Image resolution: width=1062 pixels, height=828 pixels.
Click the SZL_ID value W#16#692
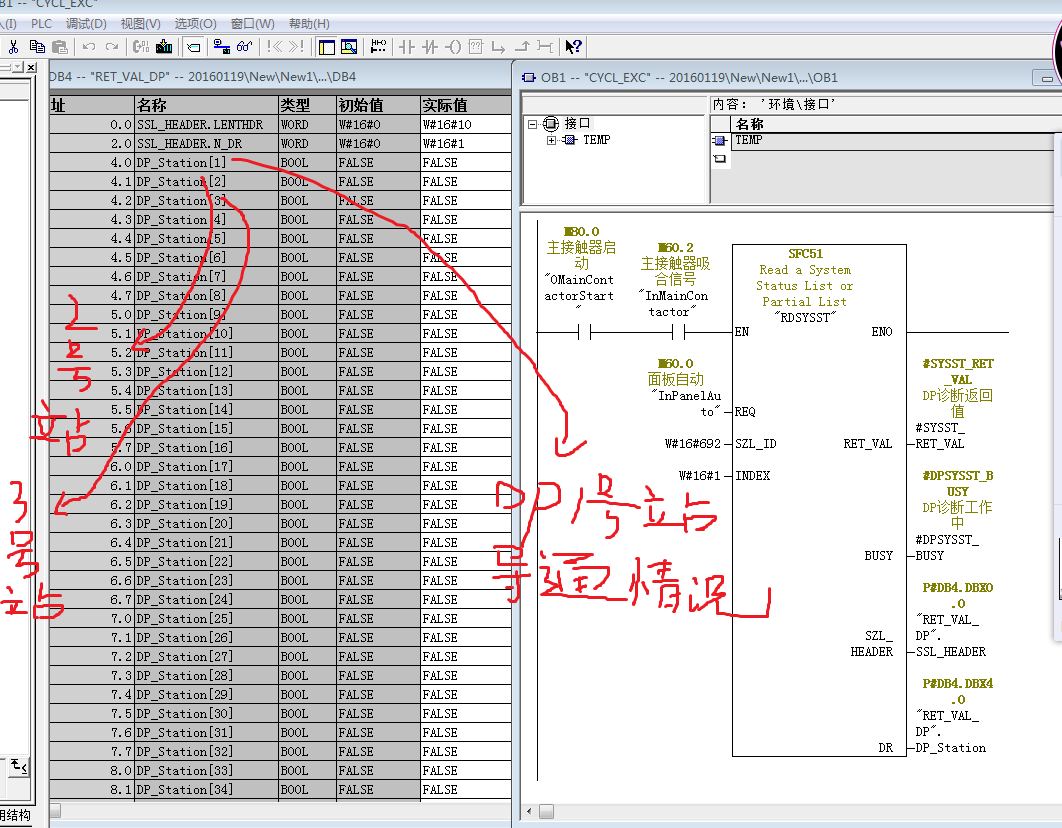click(692, 443)
